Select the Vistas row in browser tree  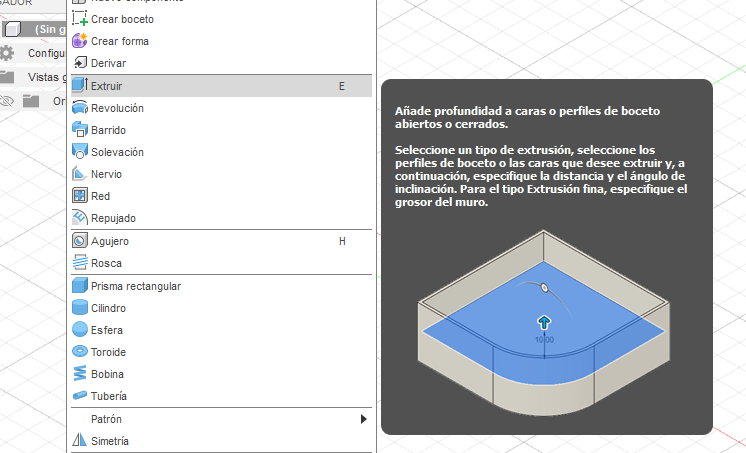click(33, 77)
